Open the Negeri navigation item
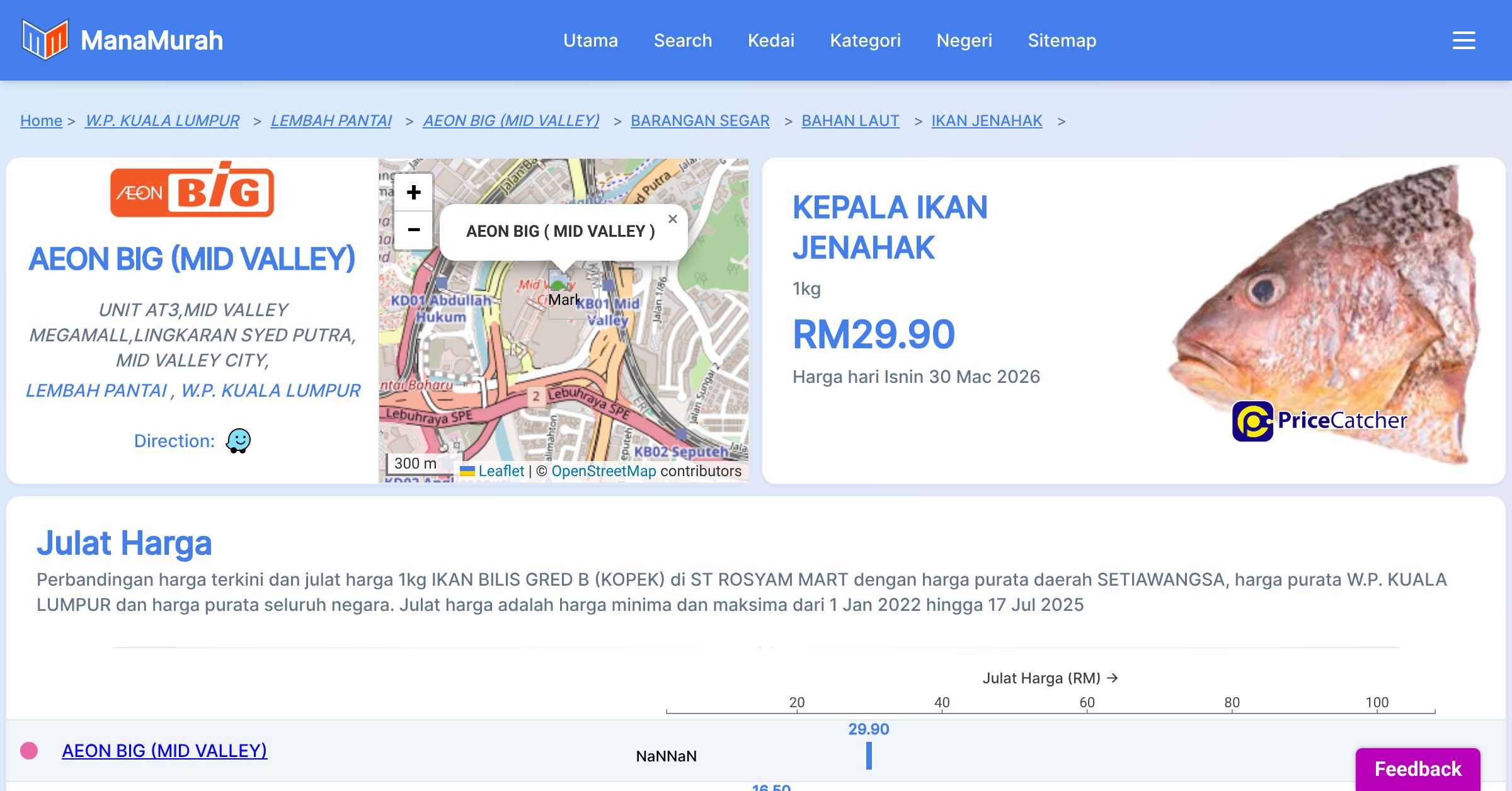This screenshot has width=1512, height=791. tap(964, 40)
